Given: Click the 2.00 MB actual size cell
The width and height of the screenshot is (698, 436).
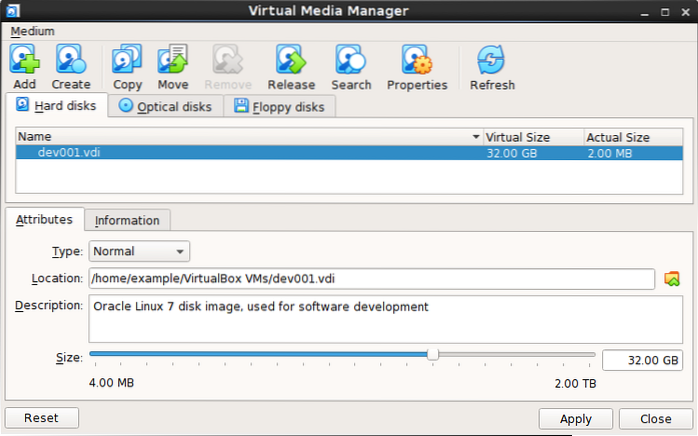Looking at the screenshot, I should point(609,153).
